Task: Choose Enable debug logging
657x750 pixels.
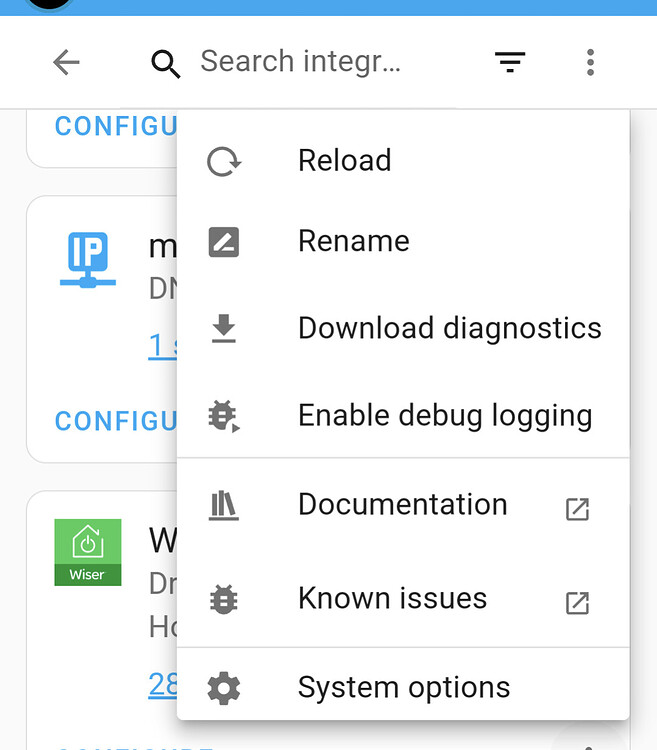Action: (x=403, y=415)
